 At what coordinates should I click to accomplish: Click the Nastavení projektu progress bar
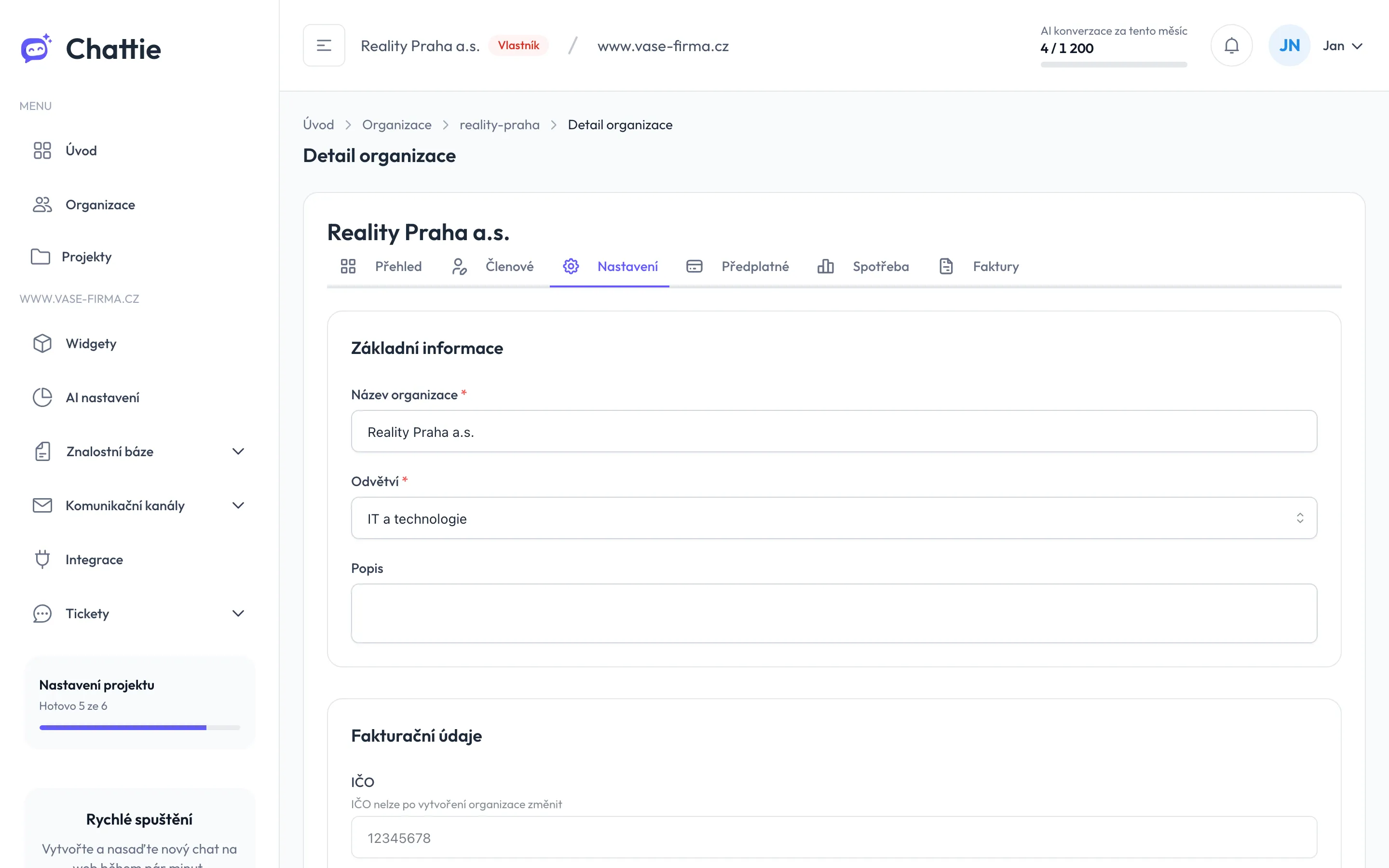pyautogui.click(x=139, y=727)
